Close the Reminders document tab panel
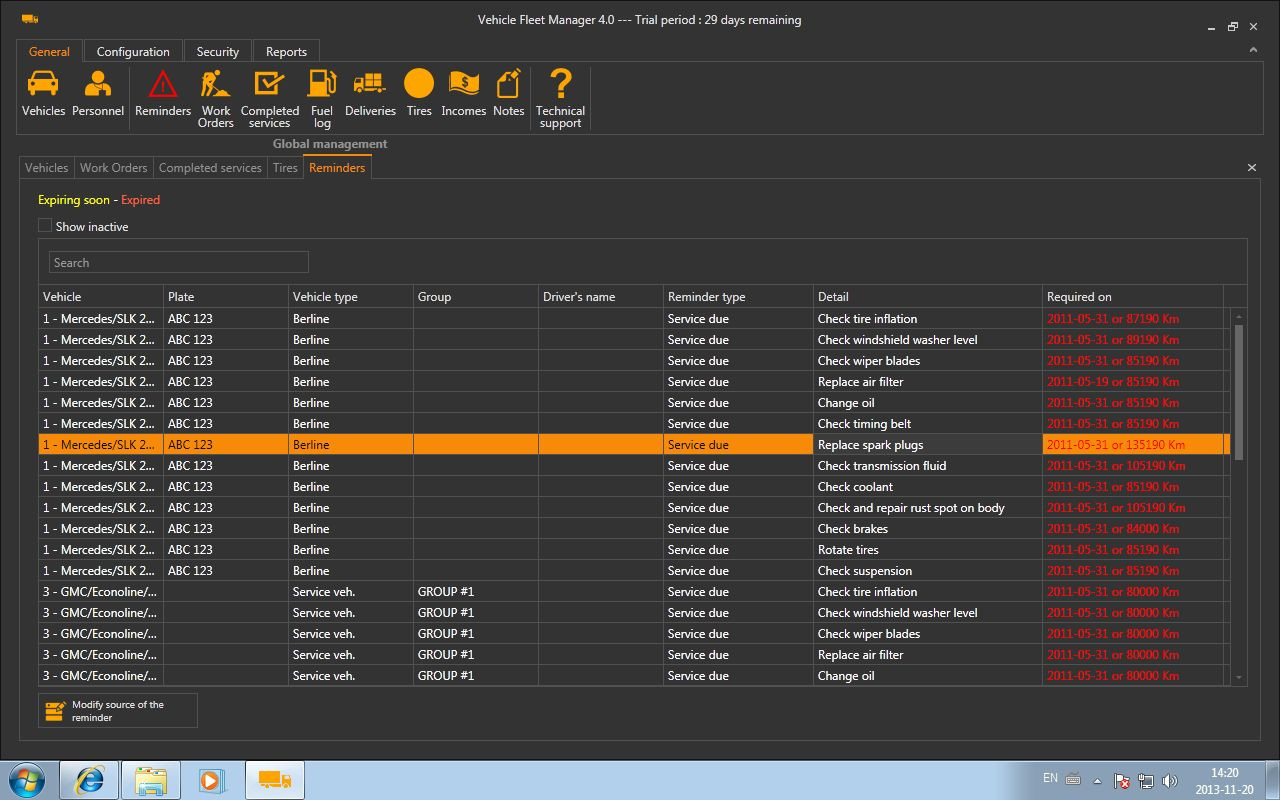Screen dimensions: 1280x800 pyautogui.click(x=1252, y=168)
